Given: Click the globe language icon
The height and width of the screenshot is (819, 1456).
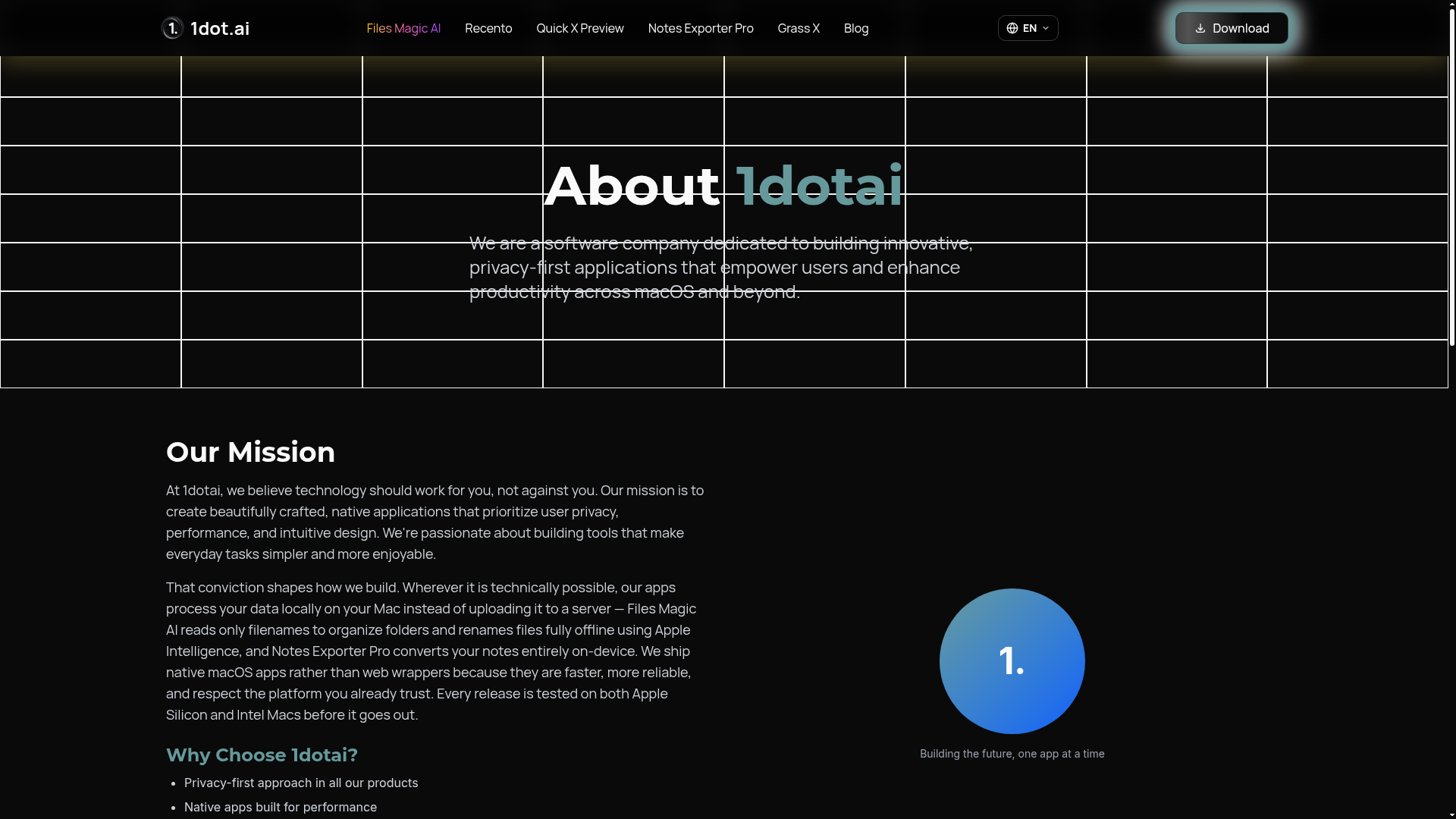Looking at the screenshot, I should tap(1012, 28).
